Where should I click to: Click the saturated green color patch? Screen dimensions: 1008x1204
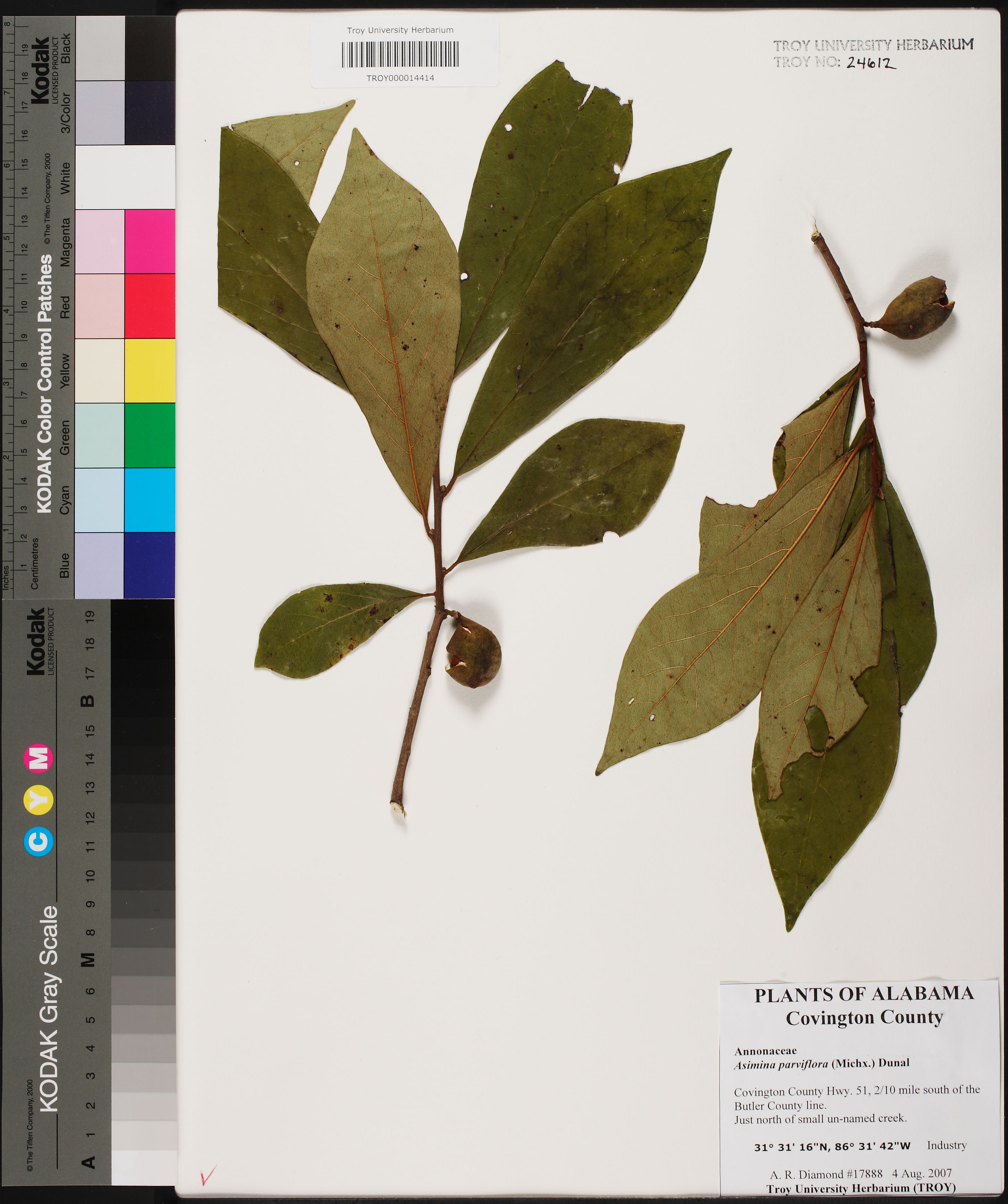coord(150,435)
